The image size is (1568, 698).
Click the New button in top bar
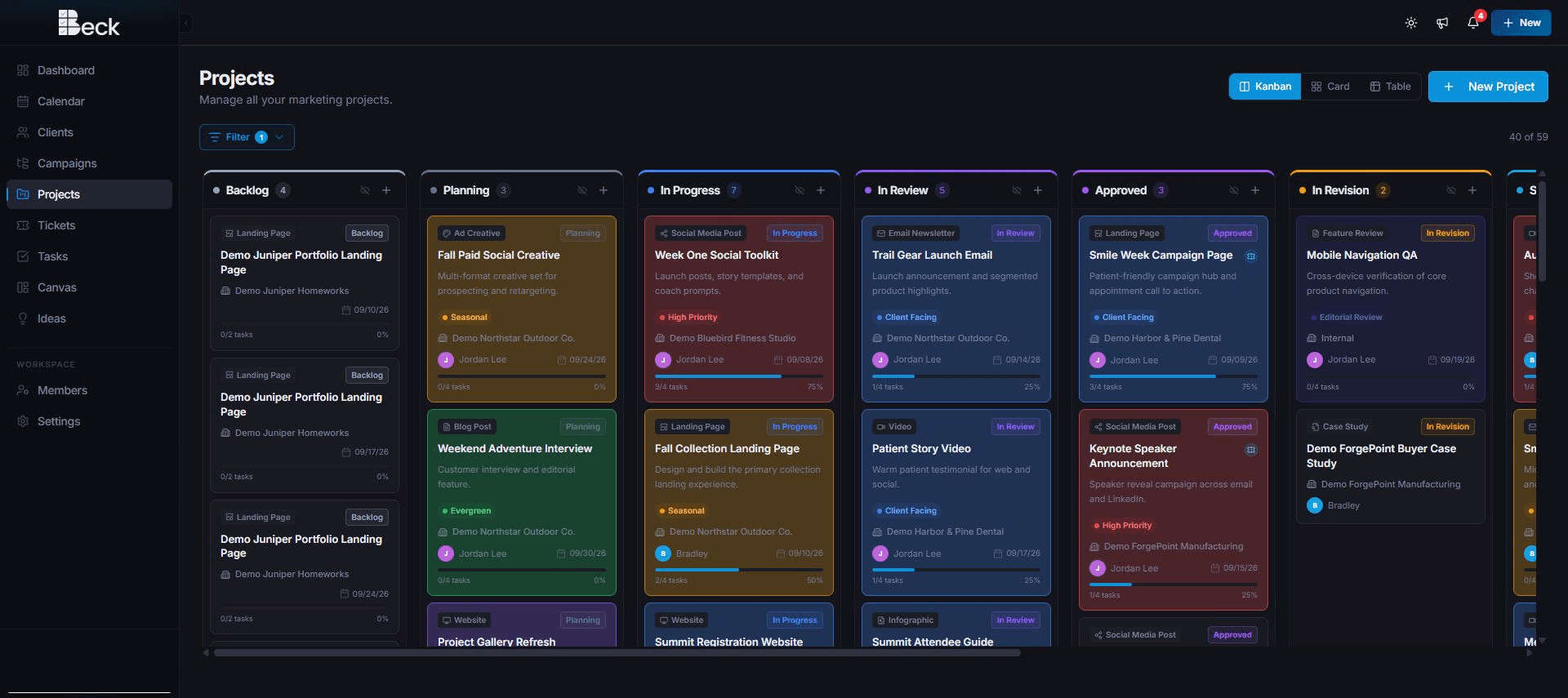(1521, 23)
